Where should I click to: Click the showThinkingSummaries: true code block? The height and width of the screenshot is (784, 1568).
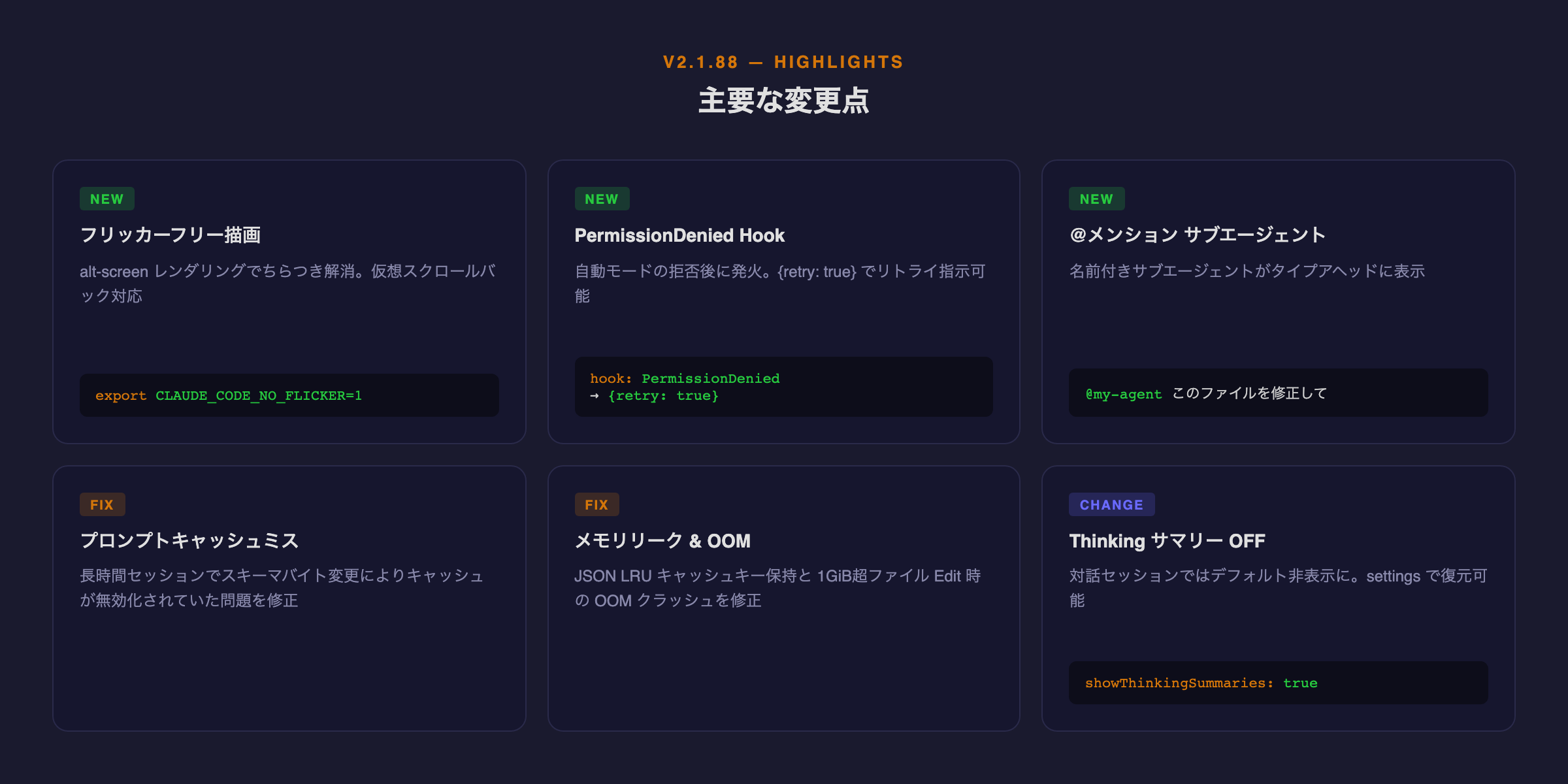(x=1278, y=683)
